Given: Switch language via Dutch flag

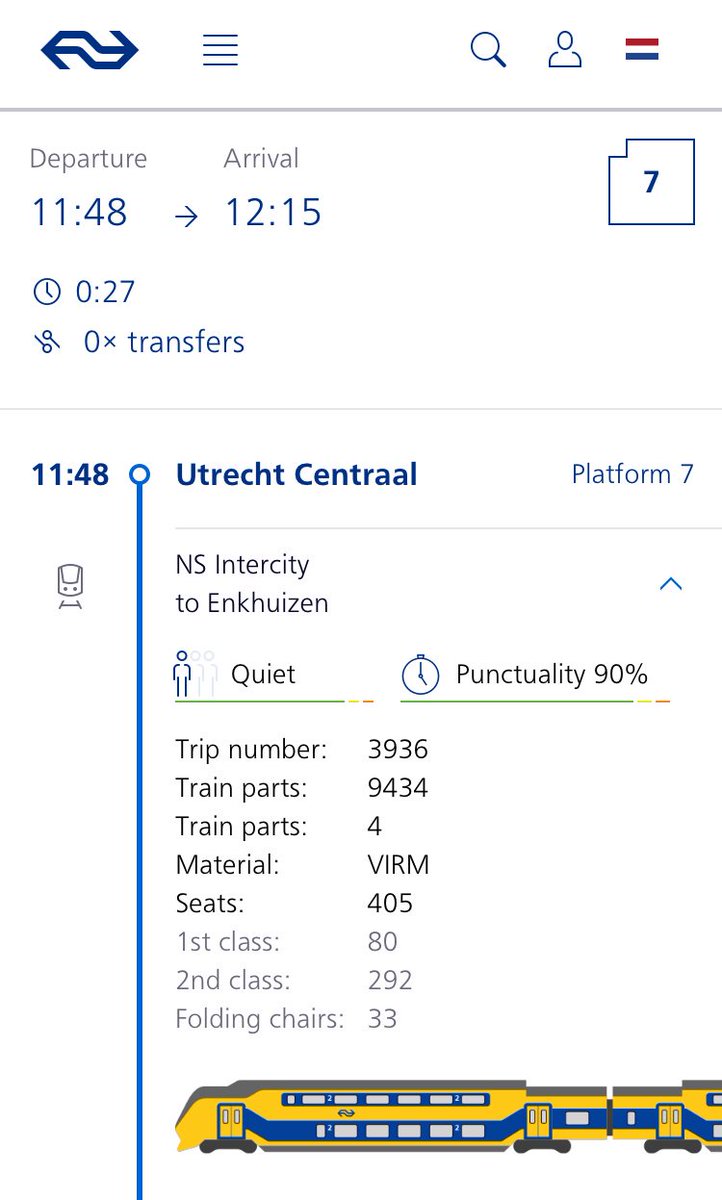Looking at the screenshot, I should (x=642, y=50).
